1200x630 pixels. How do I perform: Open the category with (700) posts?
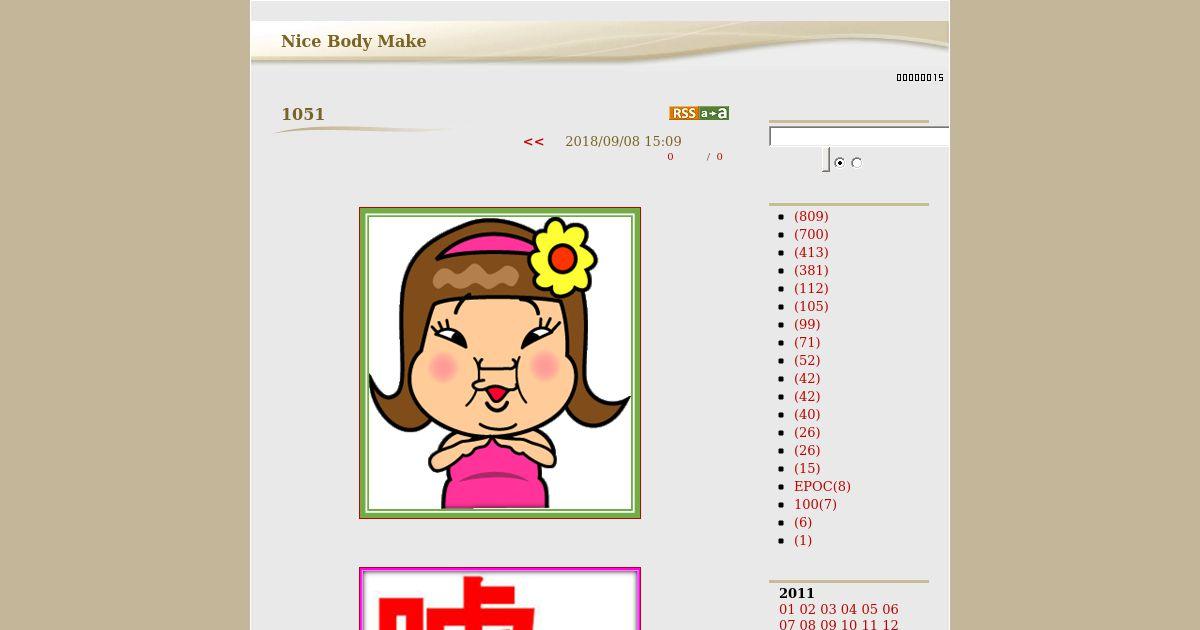[811, 234]
